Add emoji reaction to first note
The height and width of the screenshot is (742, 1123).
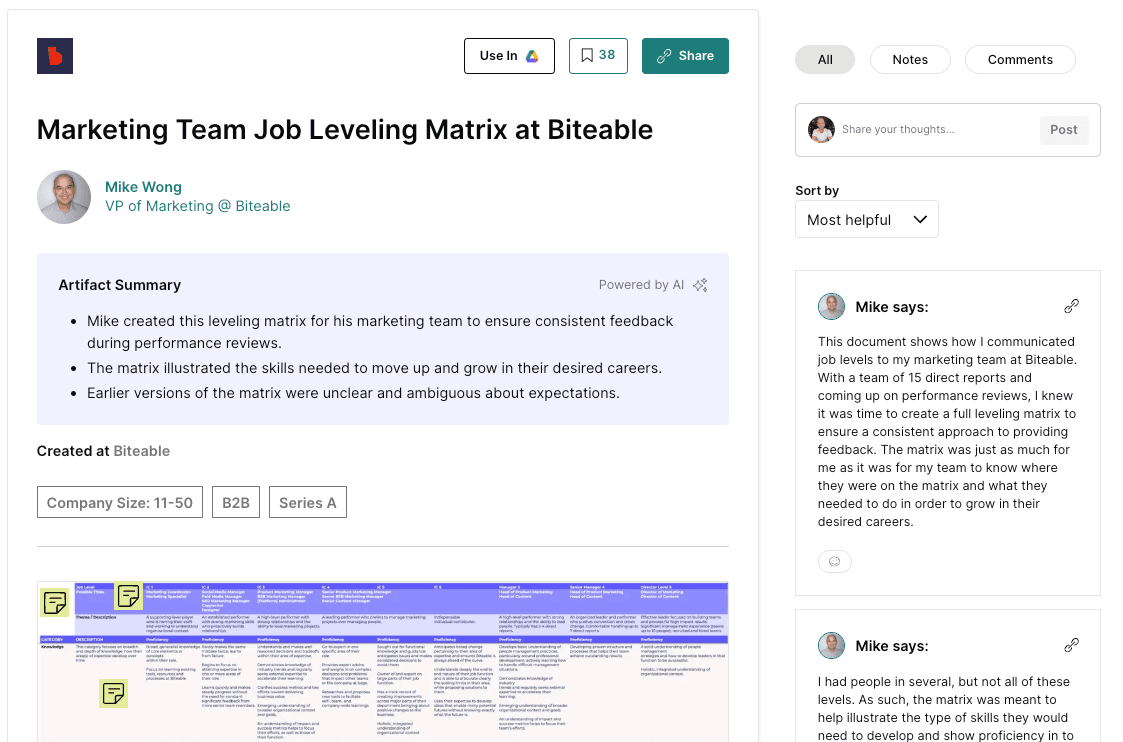[834, 561]
